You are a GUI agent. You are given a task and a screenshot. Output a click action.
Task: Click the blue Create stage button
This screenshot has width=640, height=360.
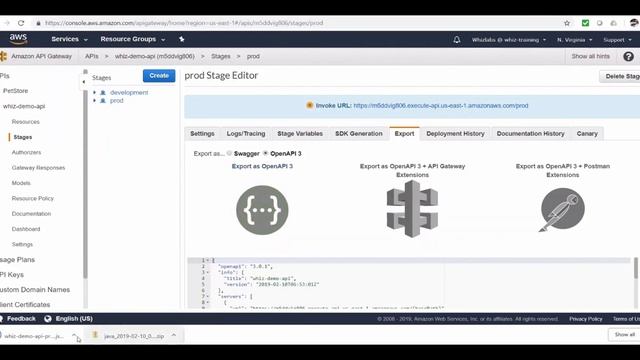159,76
